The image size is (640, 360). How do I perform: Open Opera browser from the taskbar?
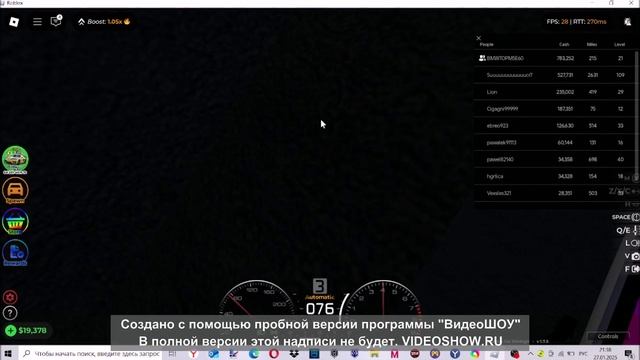point(274,354)
